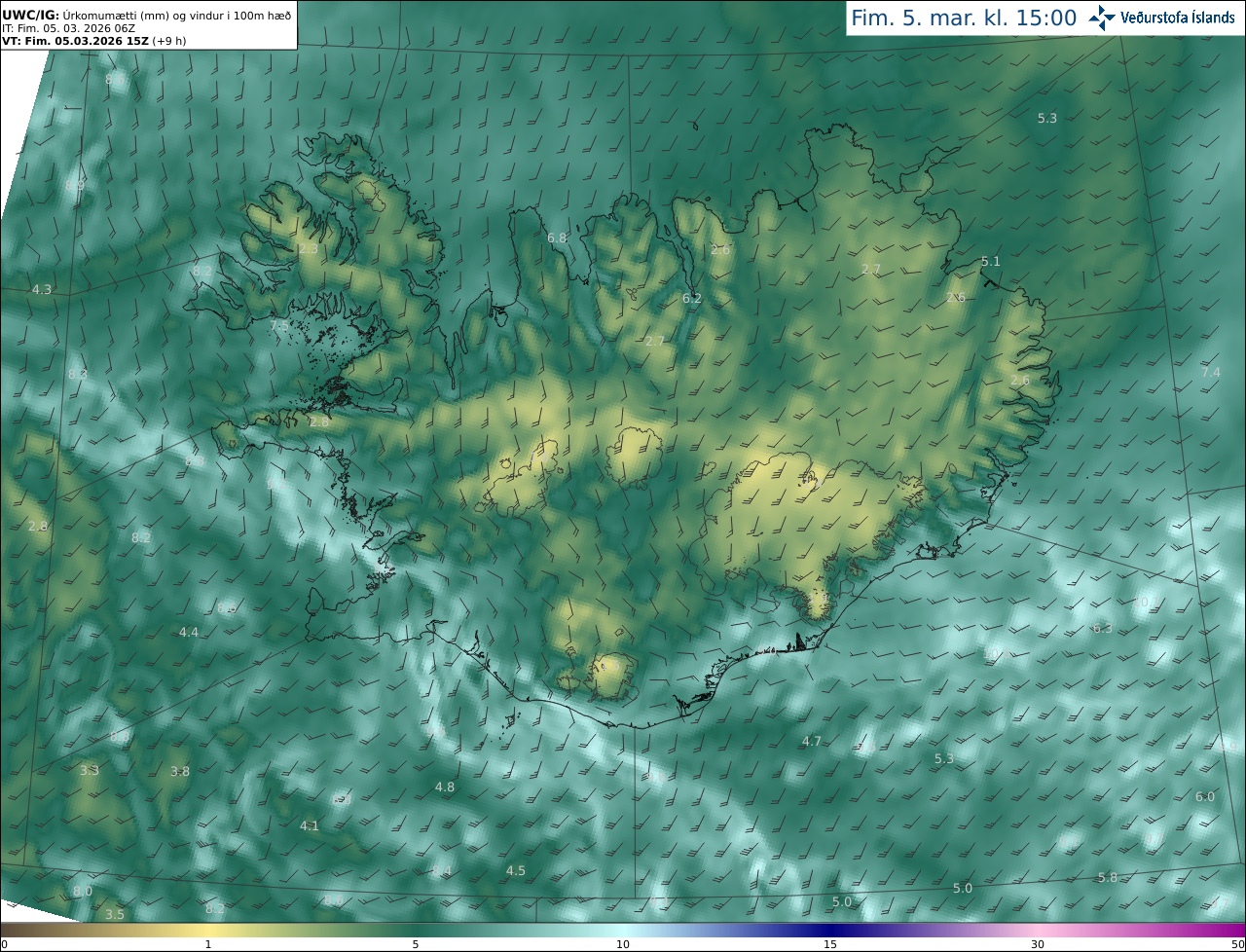Click the '50' label ending the color scale
Screen dimensions: 1246x952
[x=1237, y=944]
